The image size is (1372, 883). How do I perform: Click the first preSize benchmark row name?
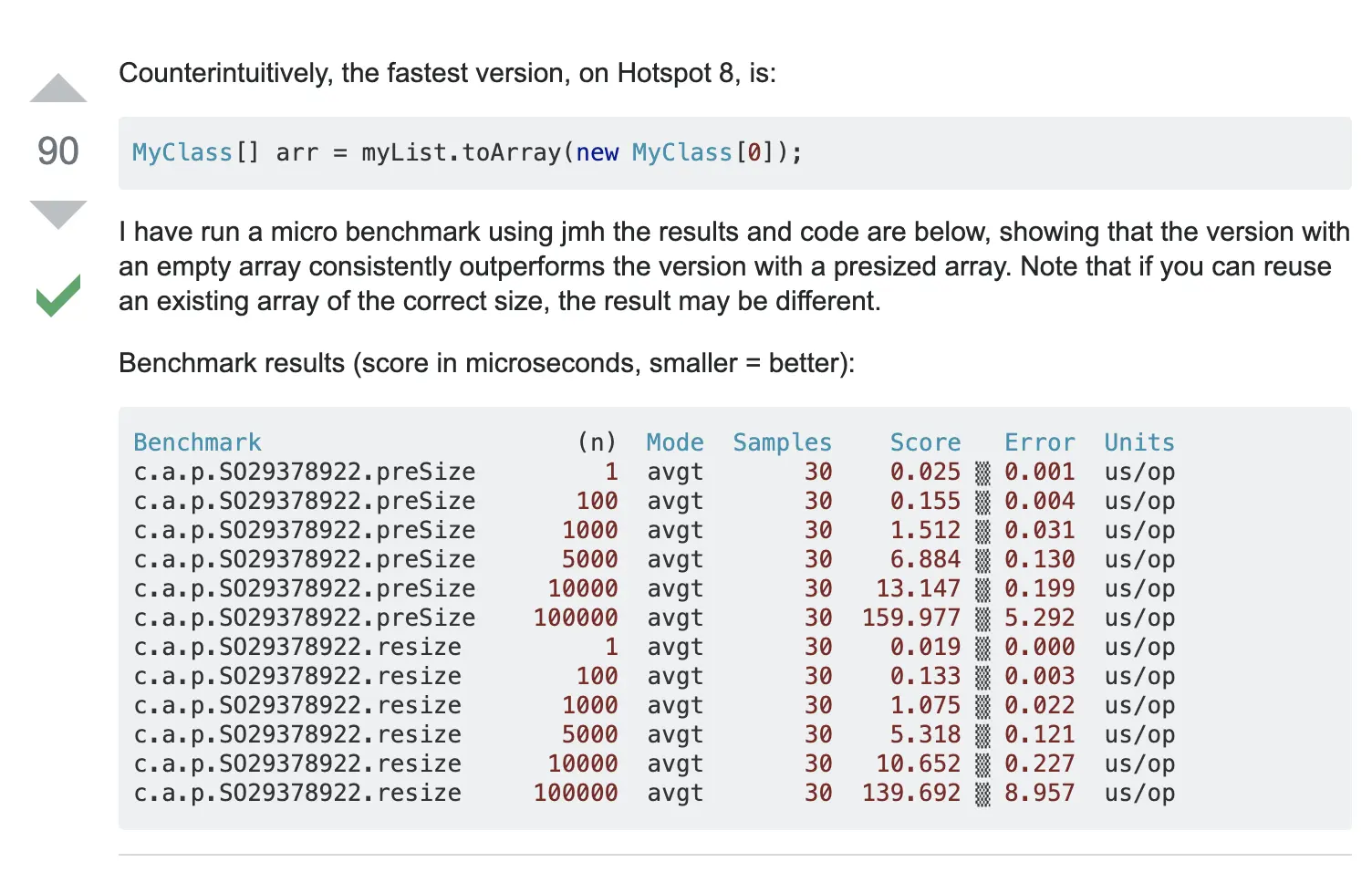[x=304, y=472]
